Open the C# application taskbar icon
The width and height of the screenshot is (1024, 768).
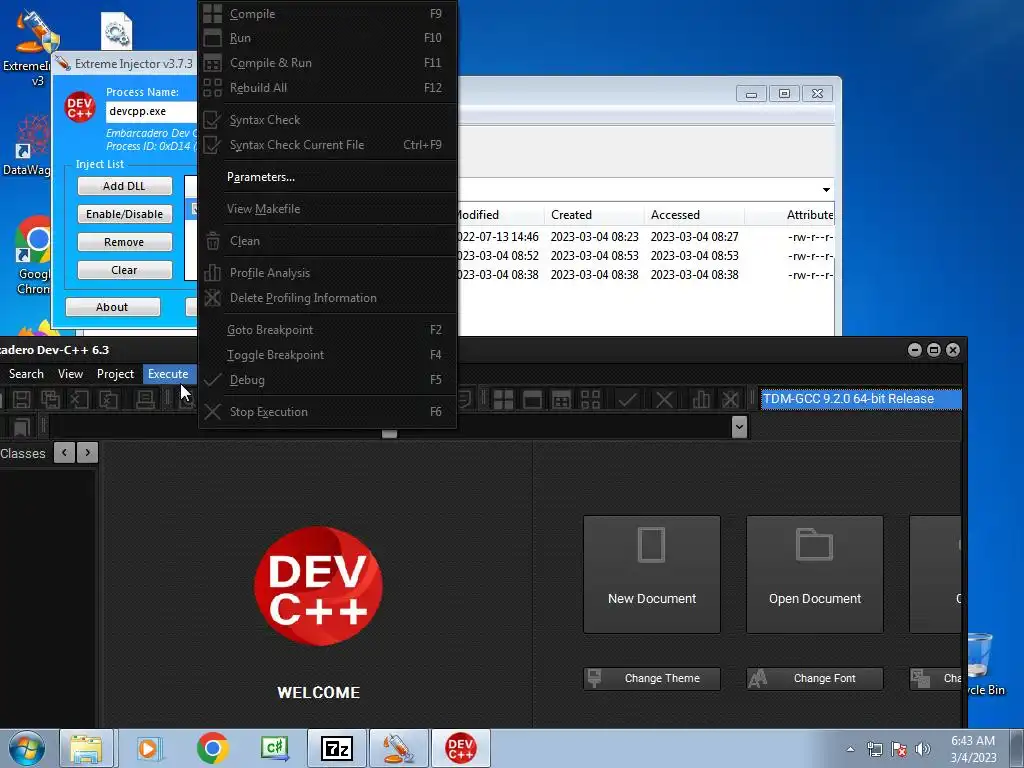275,748
